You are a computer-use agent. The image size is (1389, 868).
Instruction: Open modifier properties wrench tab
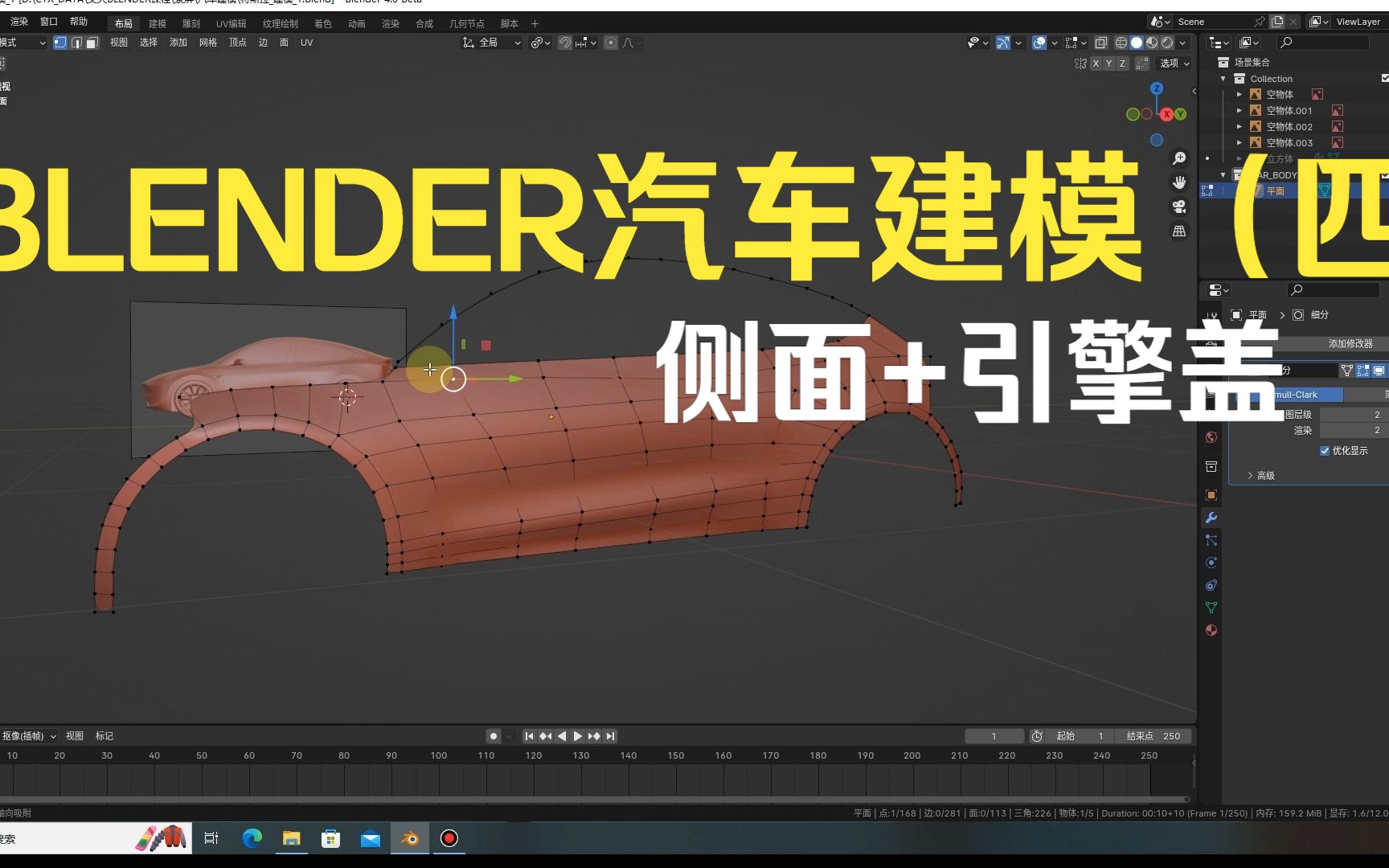coord(1211,518)
